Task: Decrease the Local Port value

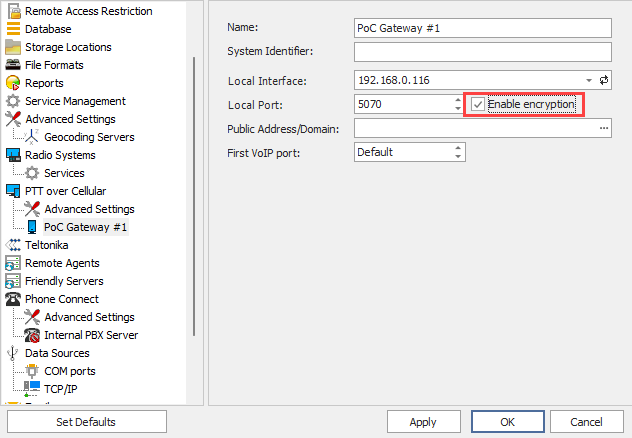Action: [458, 108]
